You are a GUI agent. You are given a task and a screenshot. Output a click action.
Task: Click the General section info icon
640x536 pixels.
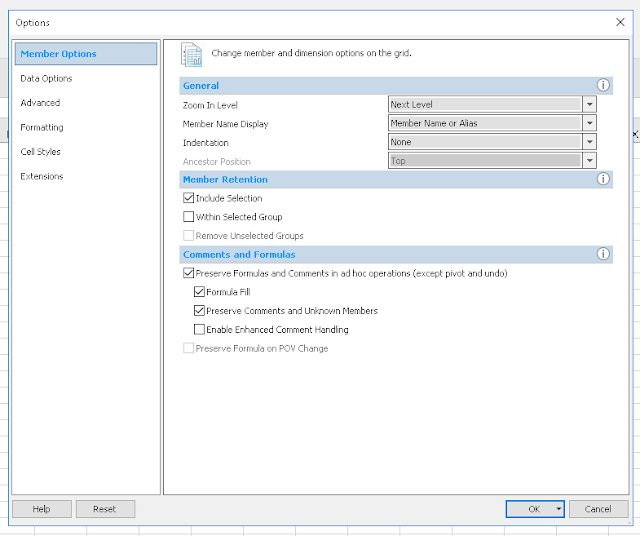point(603,86)
